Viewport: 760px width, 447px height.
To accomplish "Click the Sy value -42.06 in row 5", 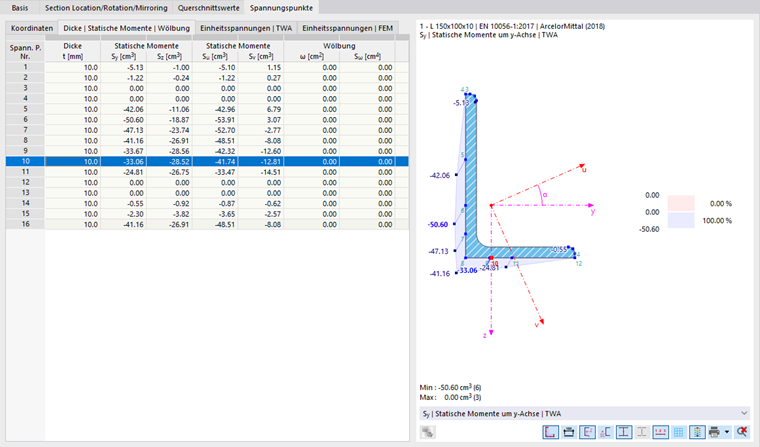I will pyautogui.click(x=123, y=109).
